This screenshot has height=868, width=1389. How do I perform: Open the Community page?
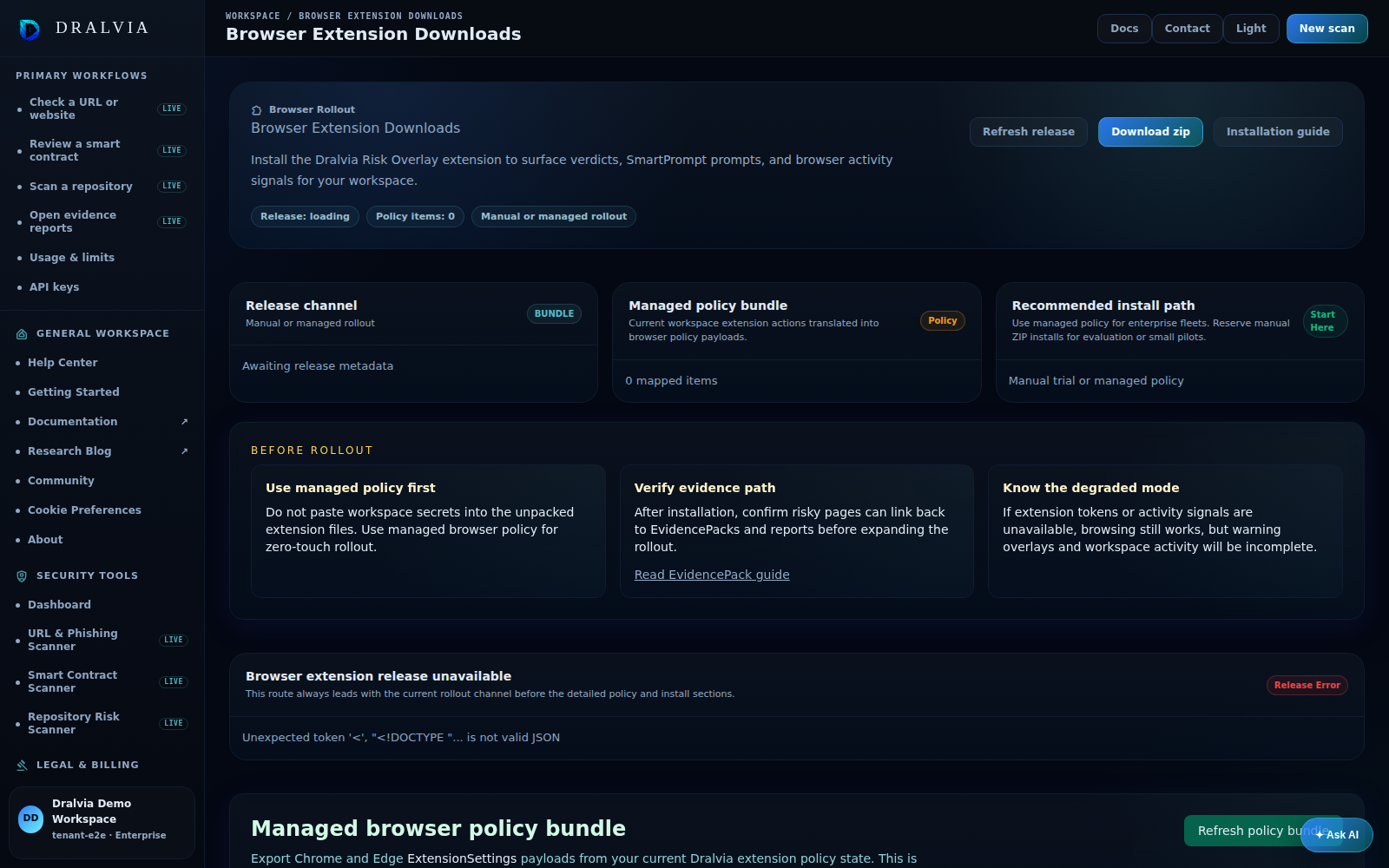coord(102,481)
